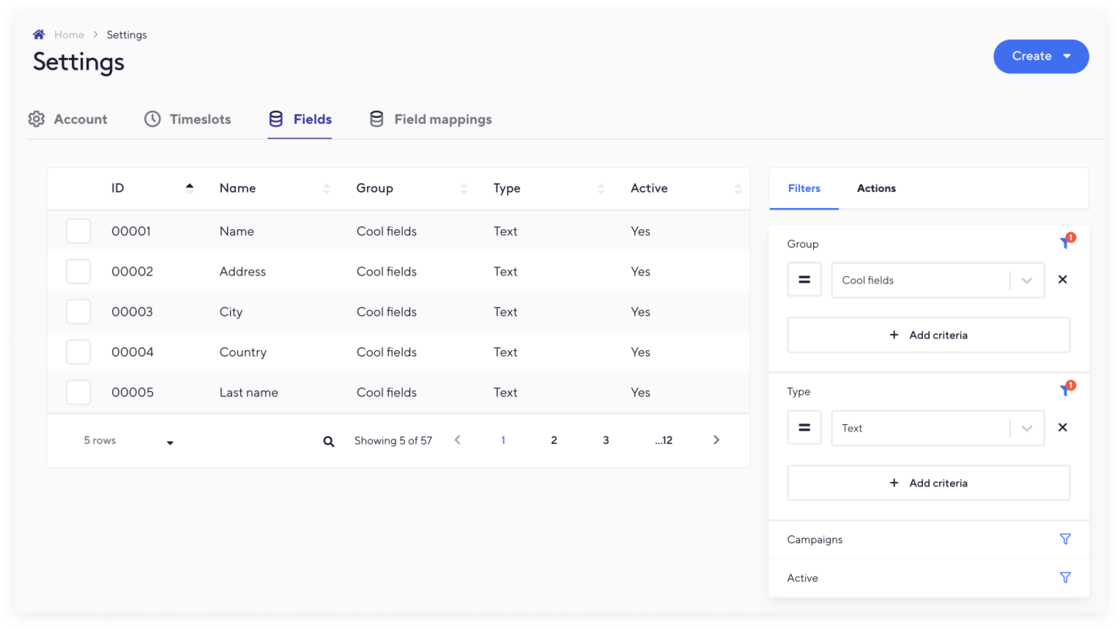Open the Cool fields group dropdown
The image size is (1120, 630).
click(x=937, y=280)
